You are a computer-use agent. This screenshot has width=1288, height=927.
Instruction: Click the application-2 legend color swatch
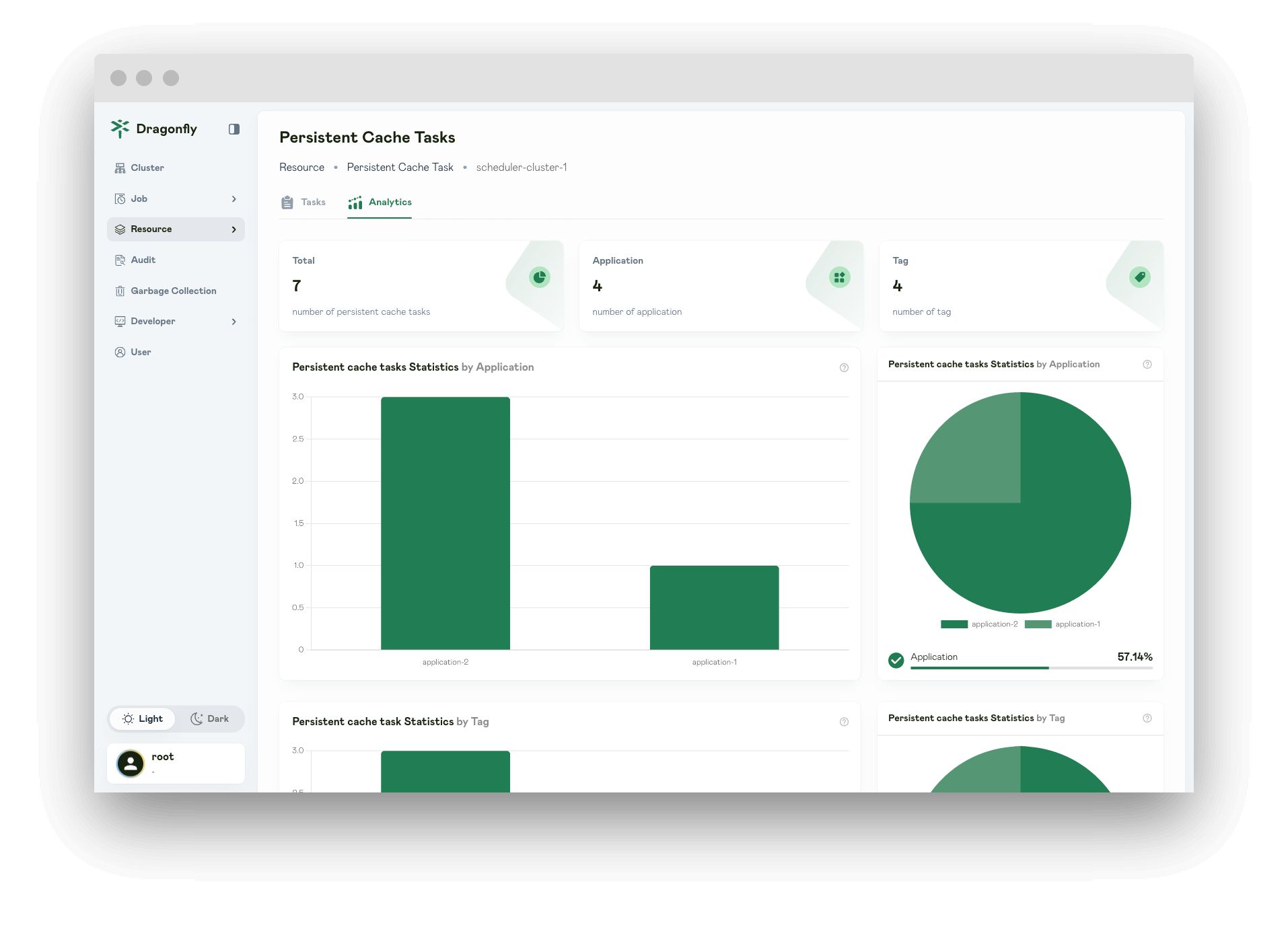coord(953,624)
